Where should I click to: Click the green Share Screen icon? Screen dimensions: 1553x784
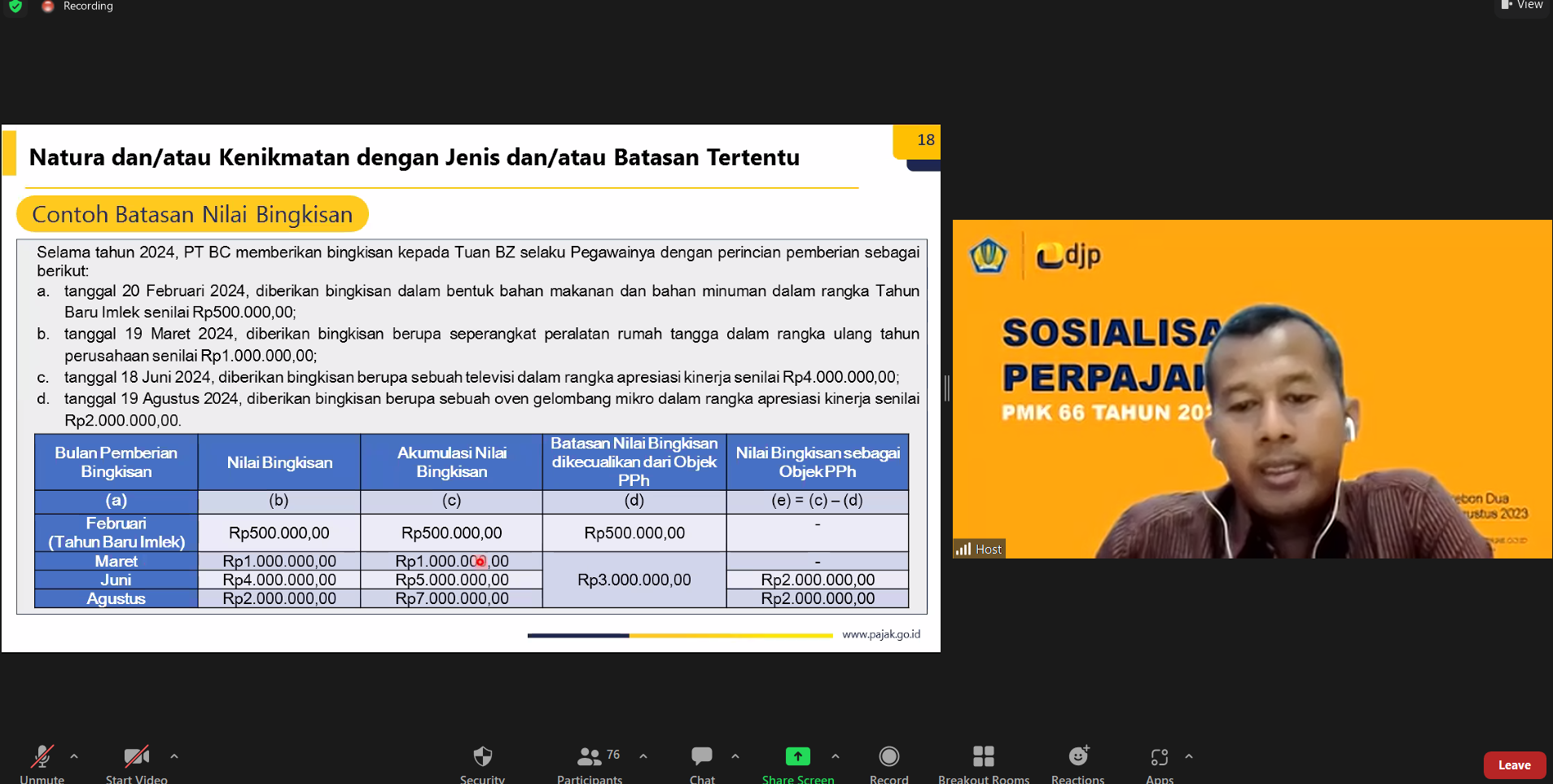coord(797,757)
